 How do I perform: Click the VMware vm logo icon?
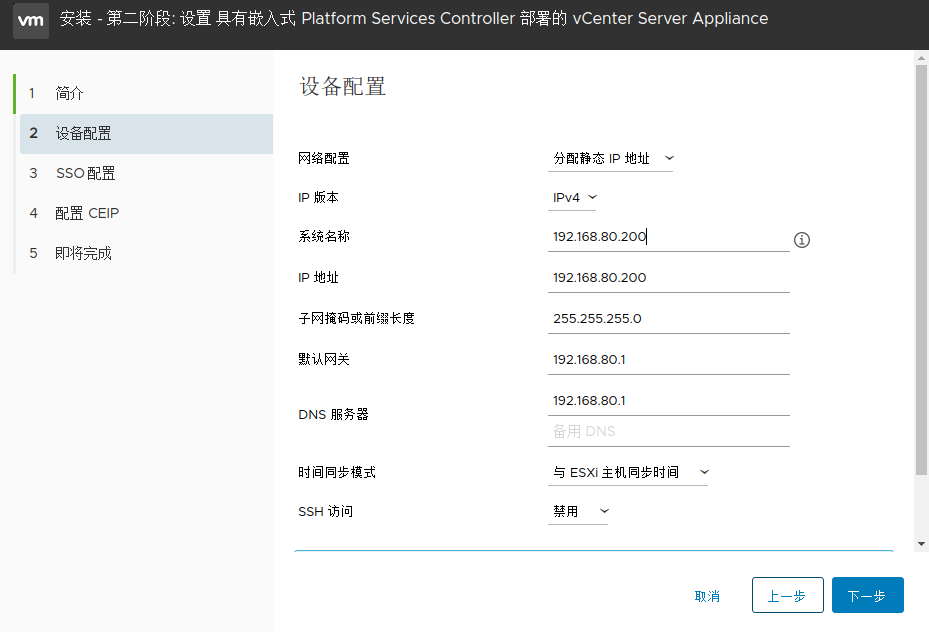31,20
